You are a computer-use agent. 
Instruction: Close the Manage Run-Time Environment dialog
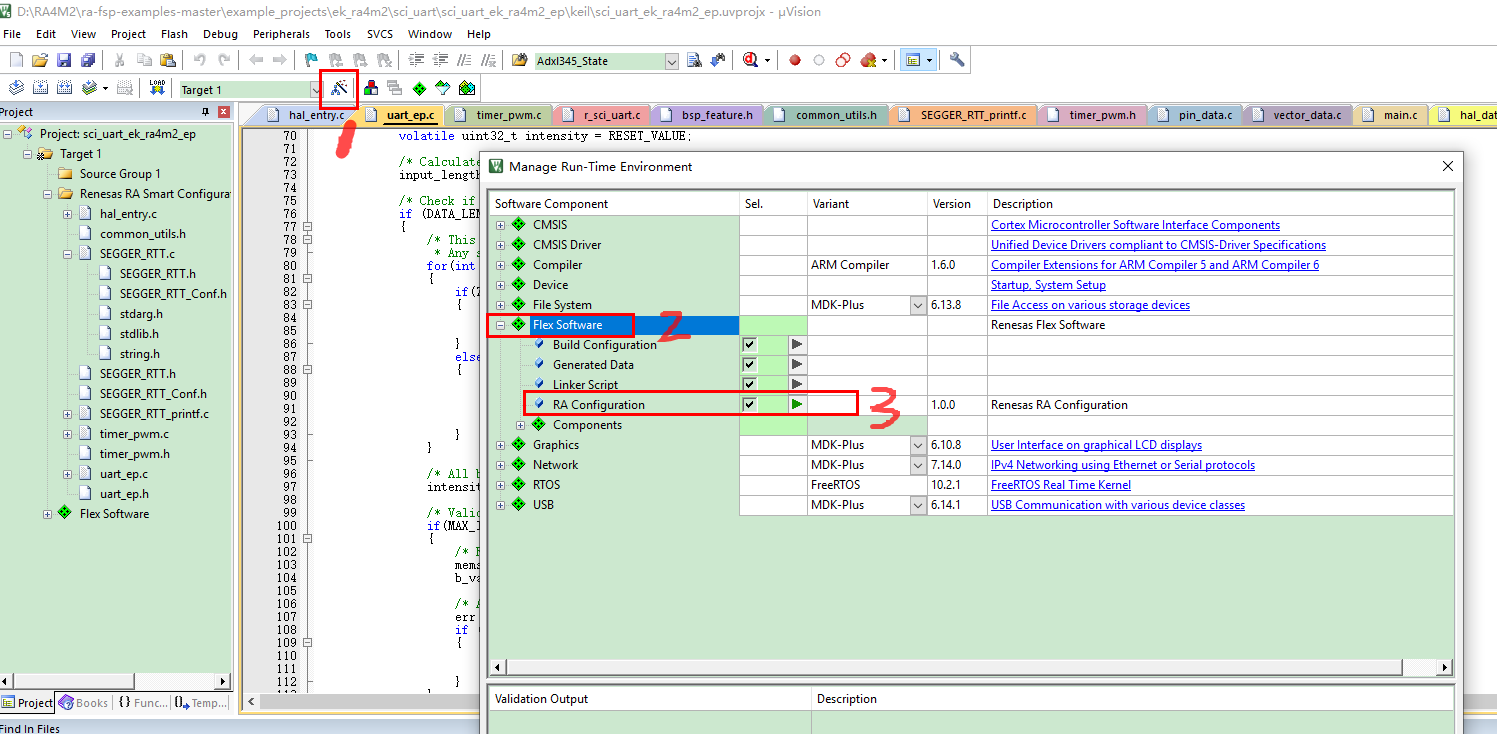point(1448,167)
